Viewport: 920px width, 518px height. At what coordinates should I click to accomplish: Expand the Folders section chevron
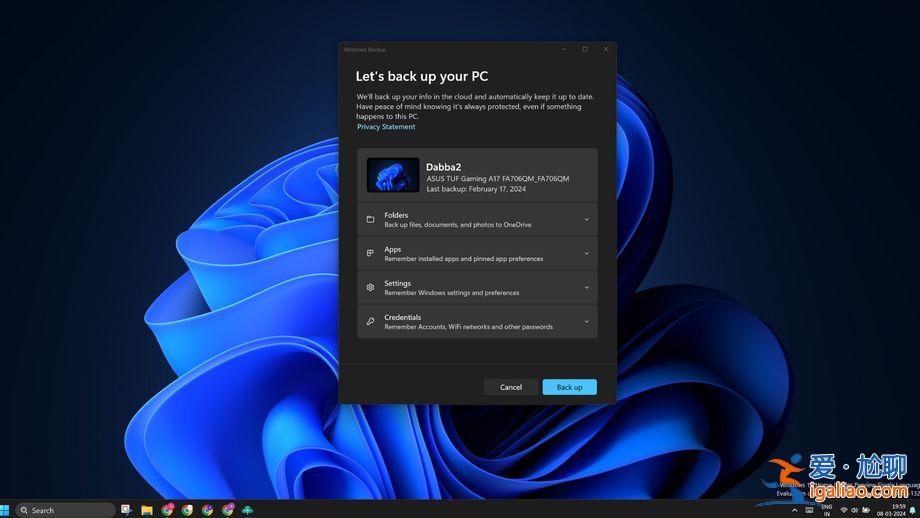click(x=586, y=219)
